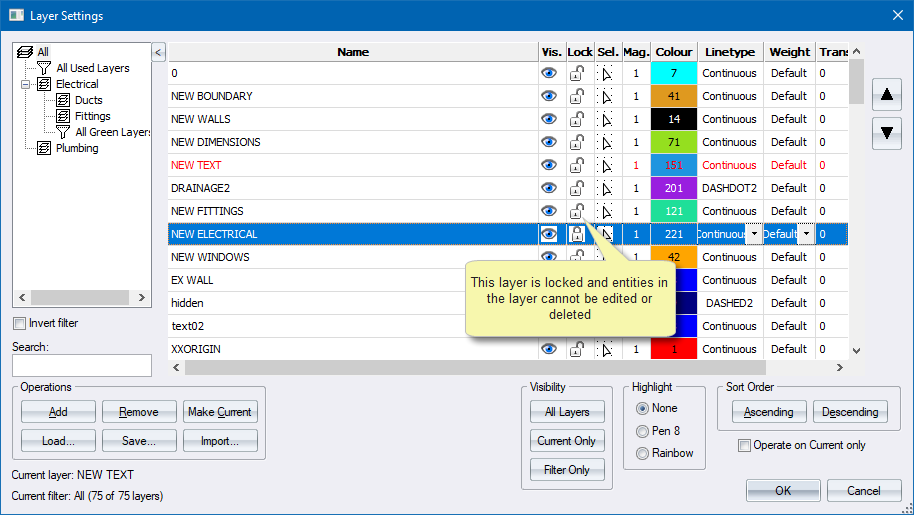Click selectable cursor icon for NEW DIMENSIONS
The image size is (914, 515).
606,142
